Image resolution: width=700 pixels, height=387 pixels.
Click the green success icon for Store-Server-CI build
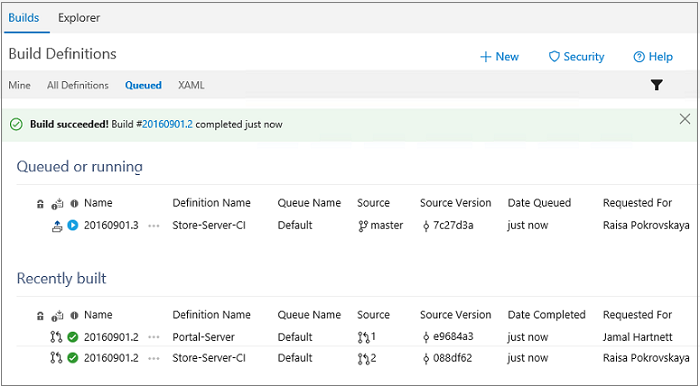(x=72, y=358)
